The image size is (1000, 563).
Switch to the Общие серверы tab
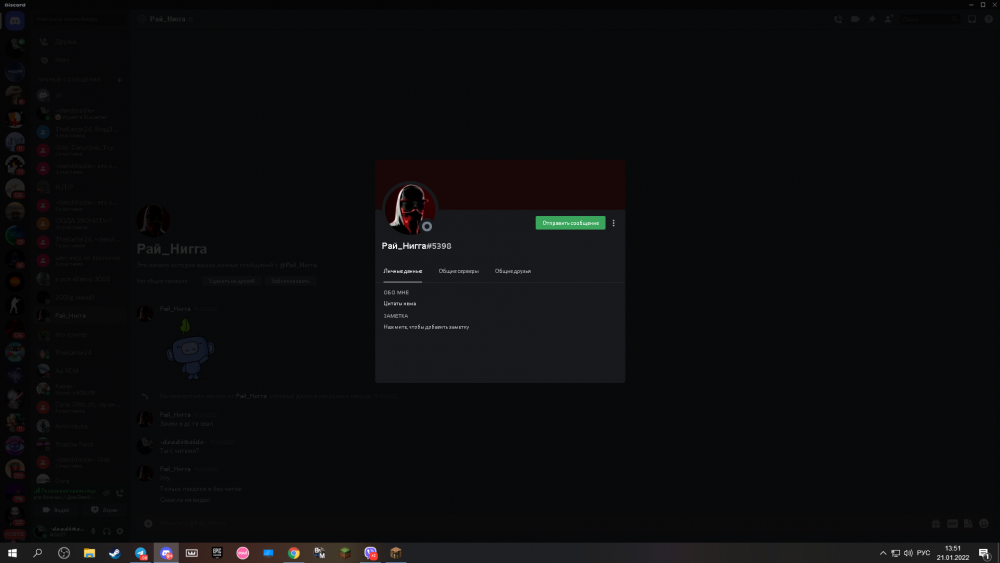pos(459,271)
